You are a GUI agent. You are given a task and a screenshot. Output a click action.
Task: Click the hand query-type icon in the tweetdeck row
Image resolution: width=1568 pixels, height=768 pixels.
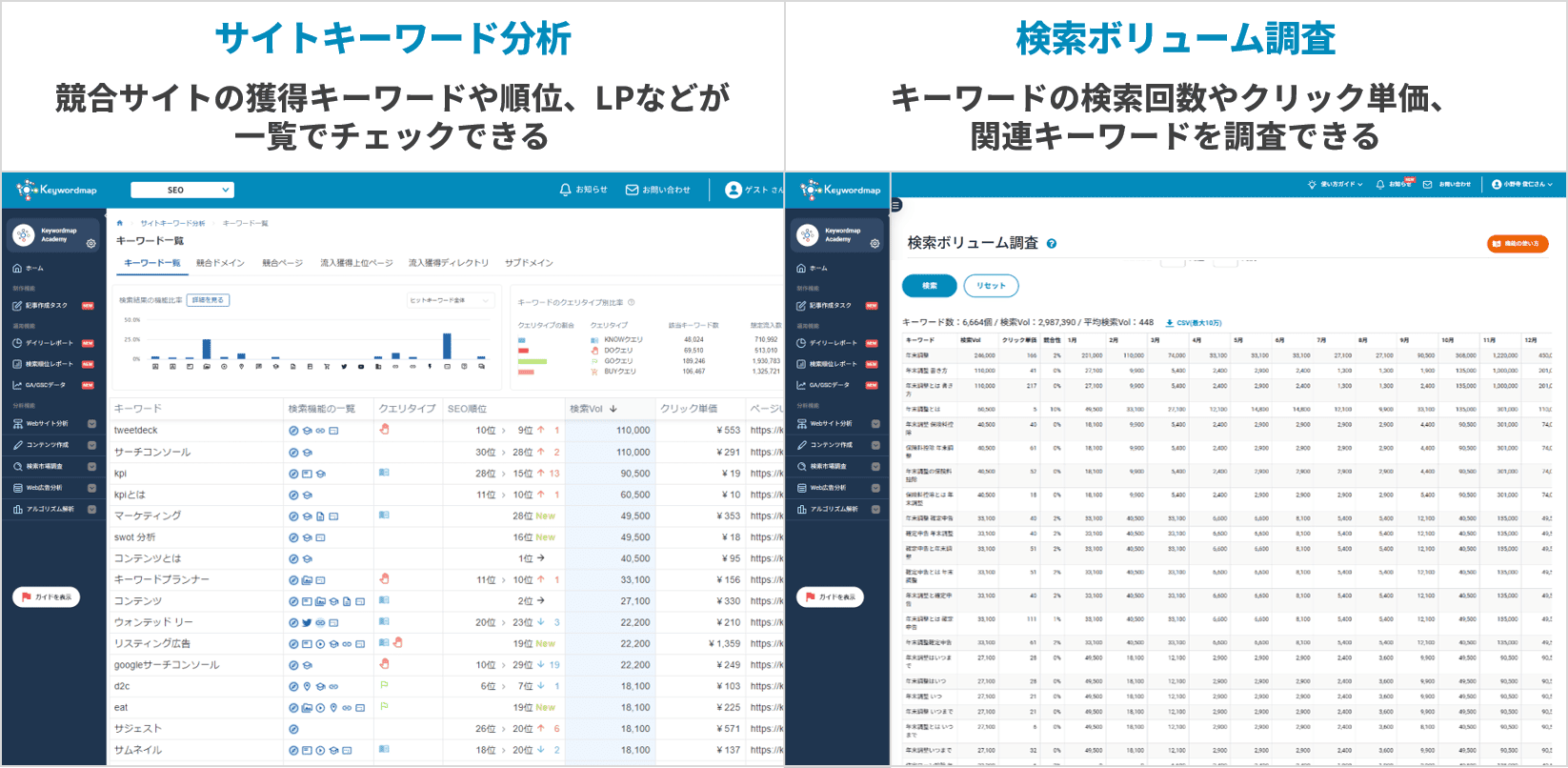[385, 430]
